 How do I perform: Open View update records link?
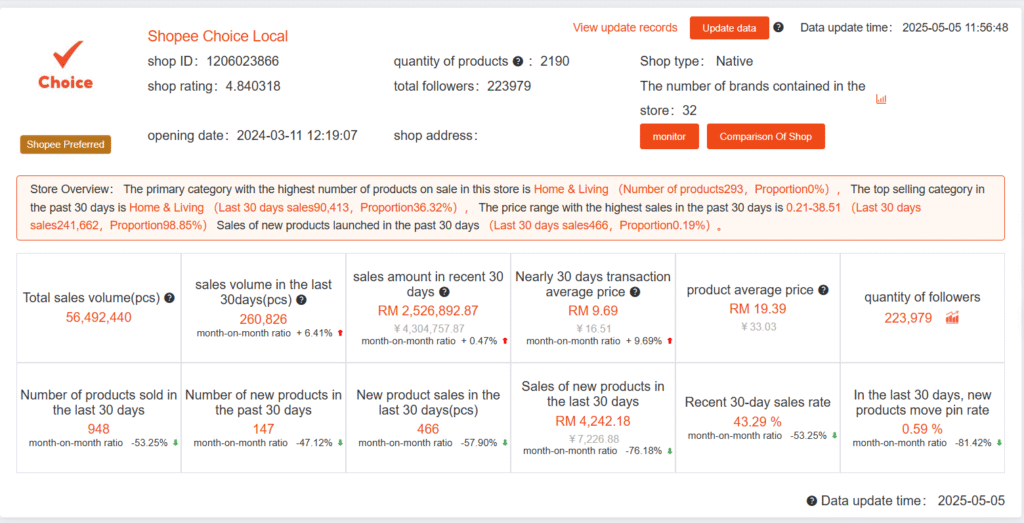point(625,27)
